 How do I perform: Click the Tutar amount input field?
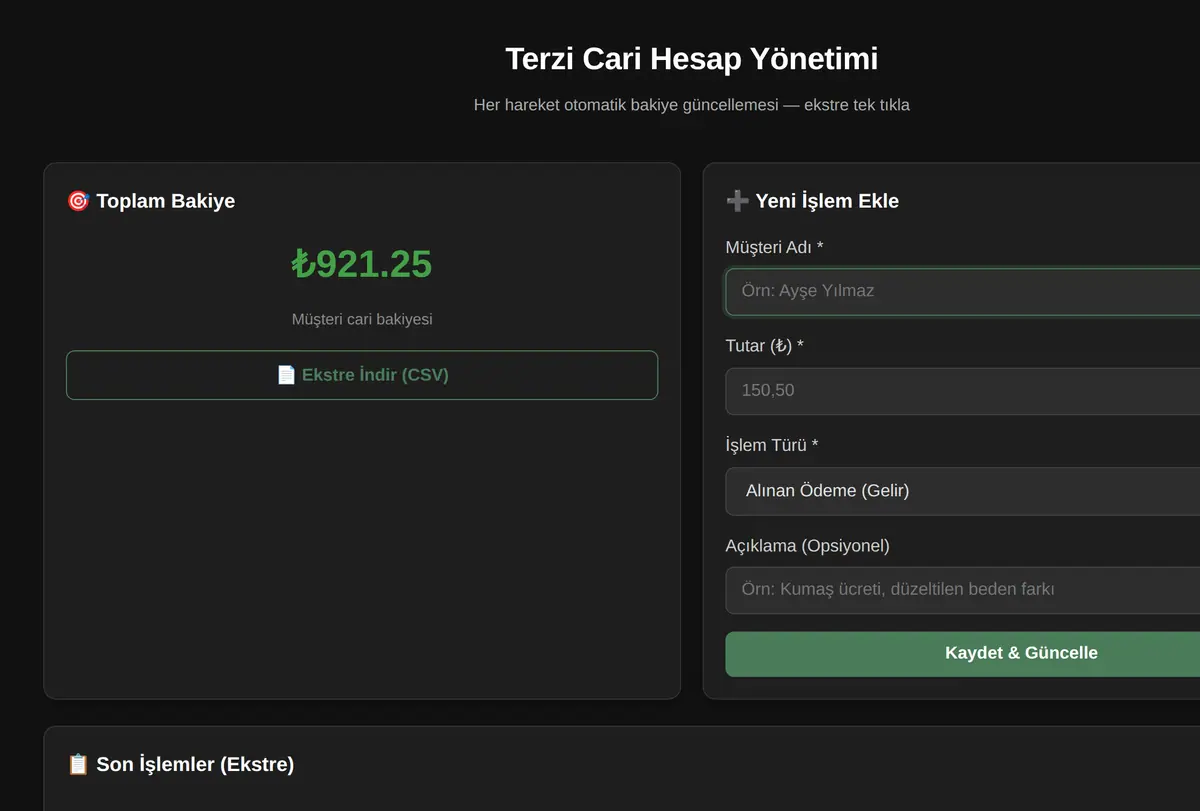click(x=962, y=390)
